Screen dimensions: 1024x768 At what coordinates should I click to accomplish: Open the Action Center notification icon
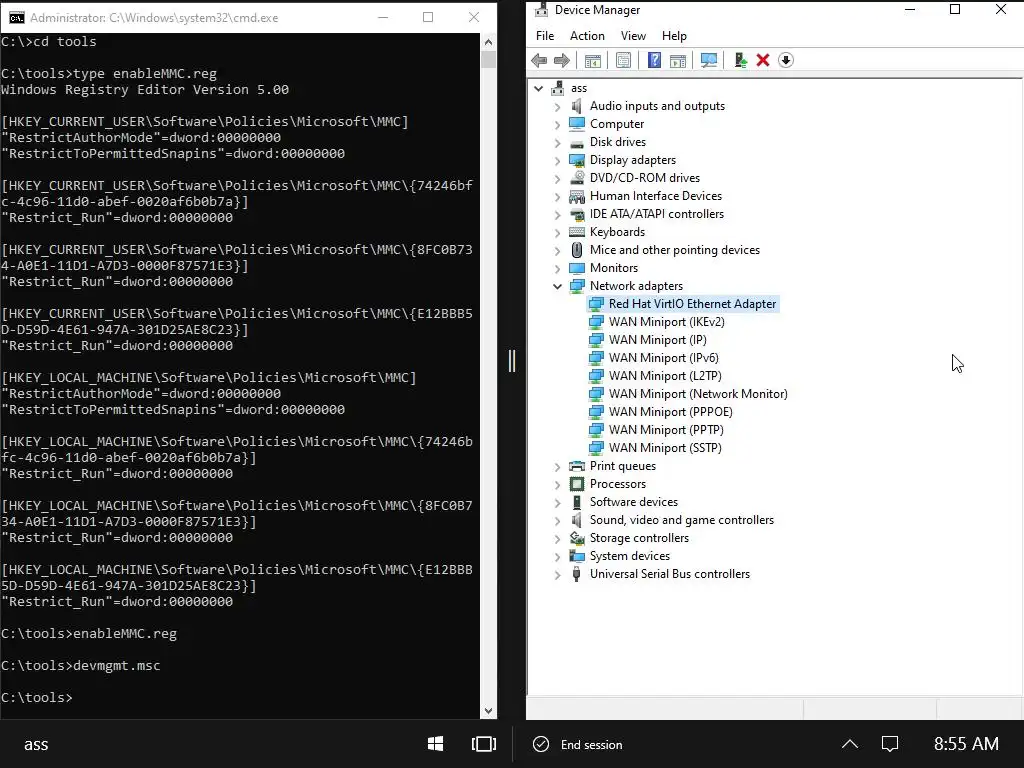pos(889,744)
